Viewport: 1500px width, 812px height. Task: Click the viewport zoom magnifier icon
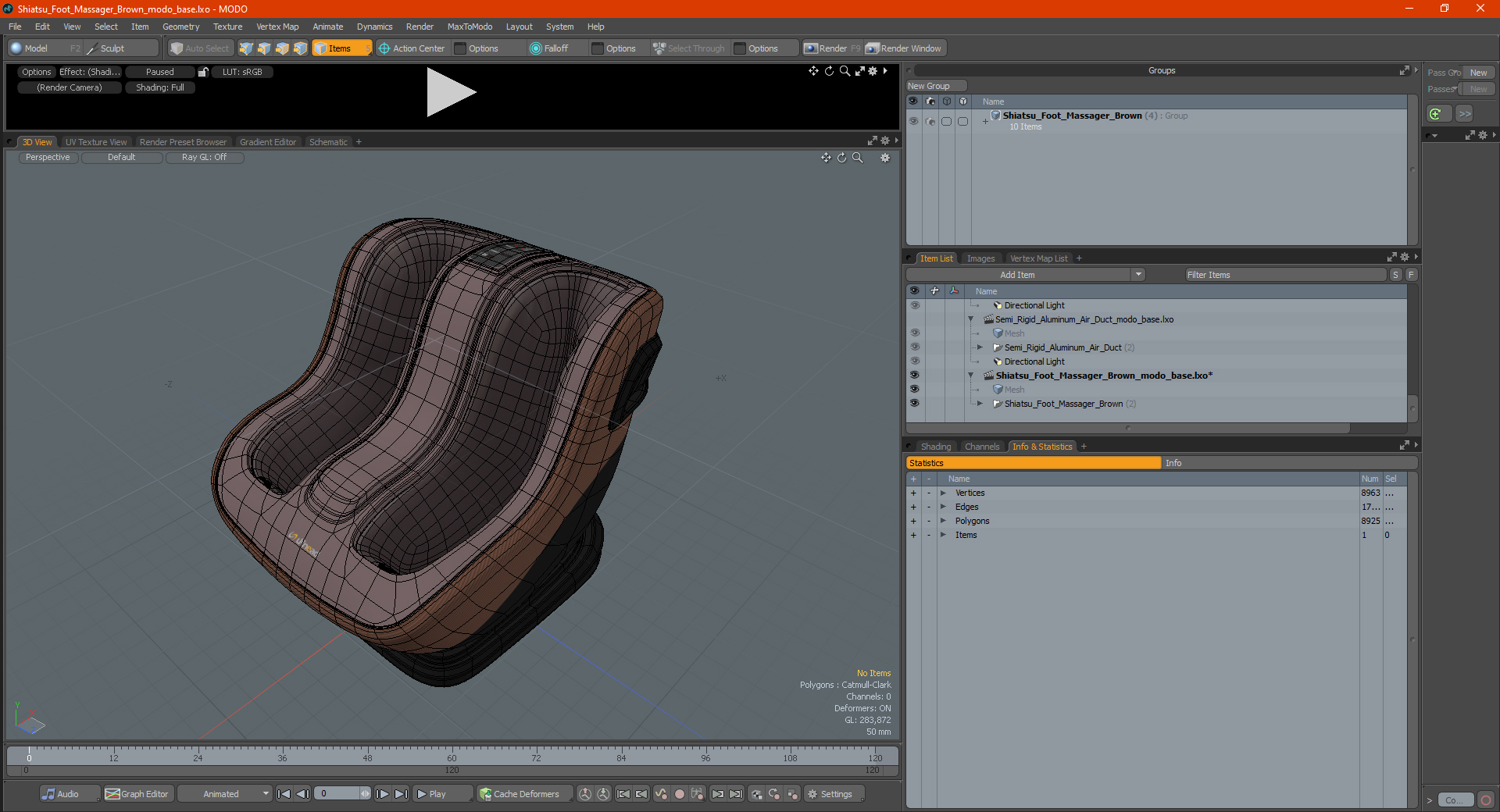857,158
